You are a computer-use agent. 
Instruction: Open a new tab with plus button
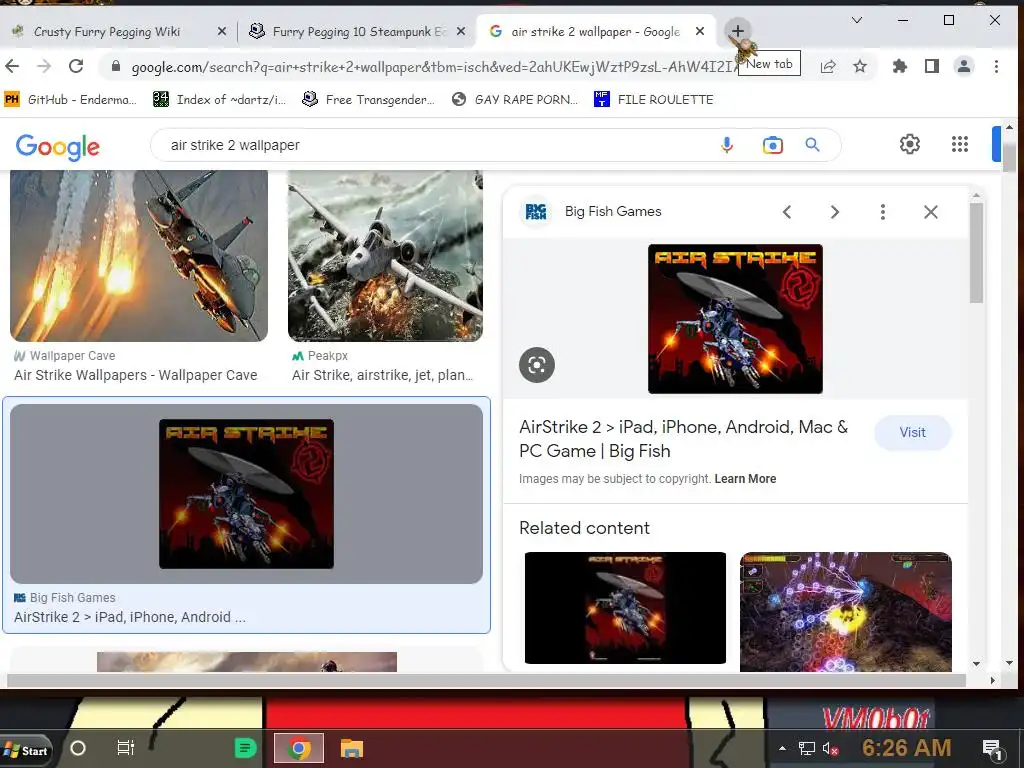(x=737, y=31)
